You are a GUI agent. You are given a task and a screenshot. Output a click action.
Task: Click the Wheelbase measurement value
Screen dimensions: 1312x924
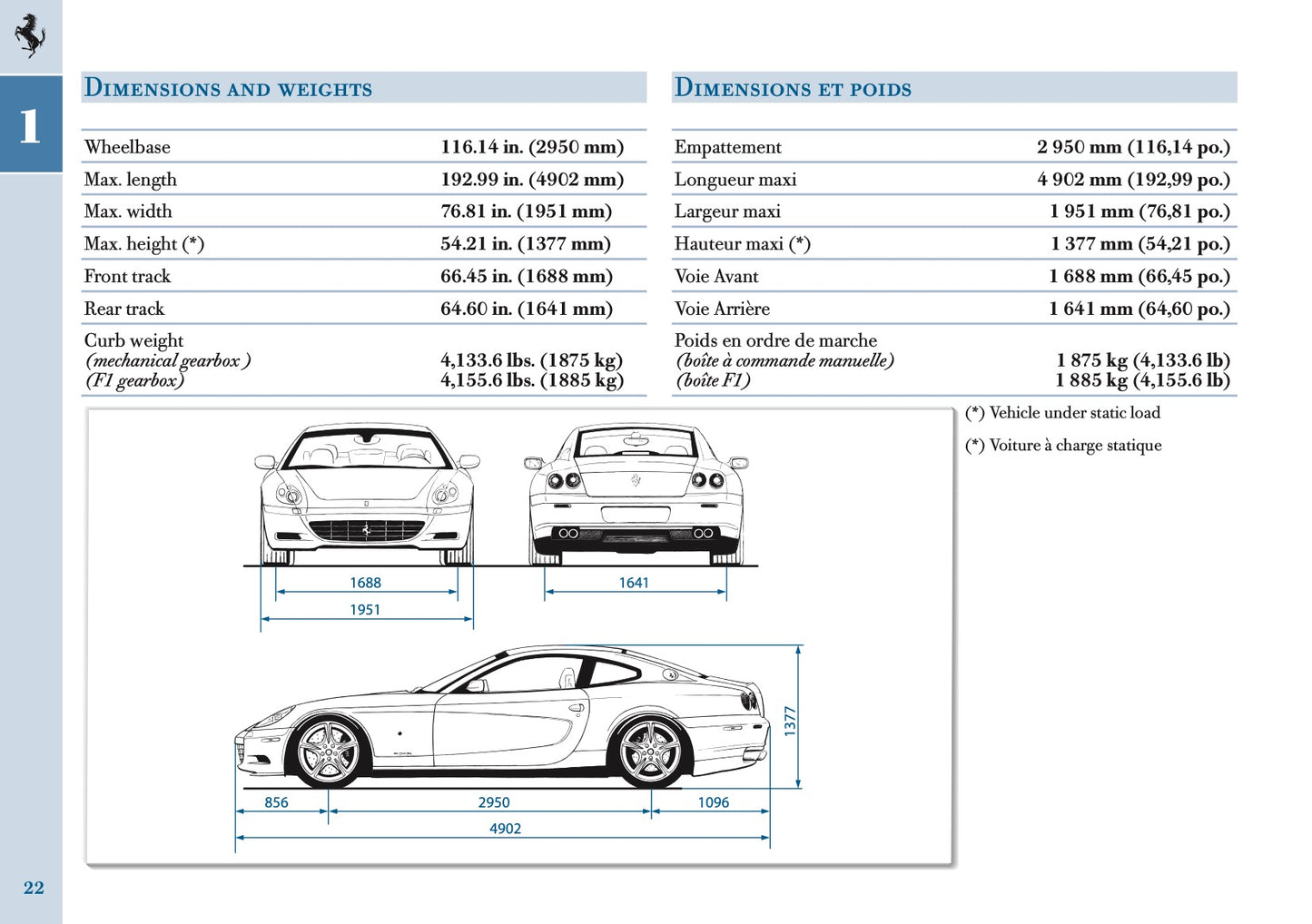[x=533, y=145]
